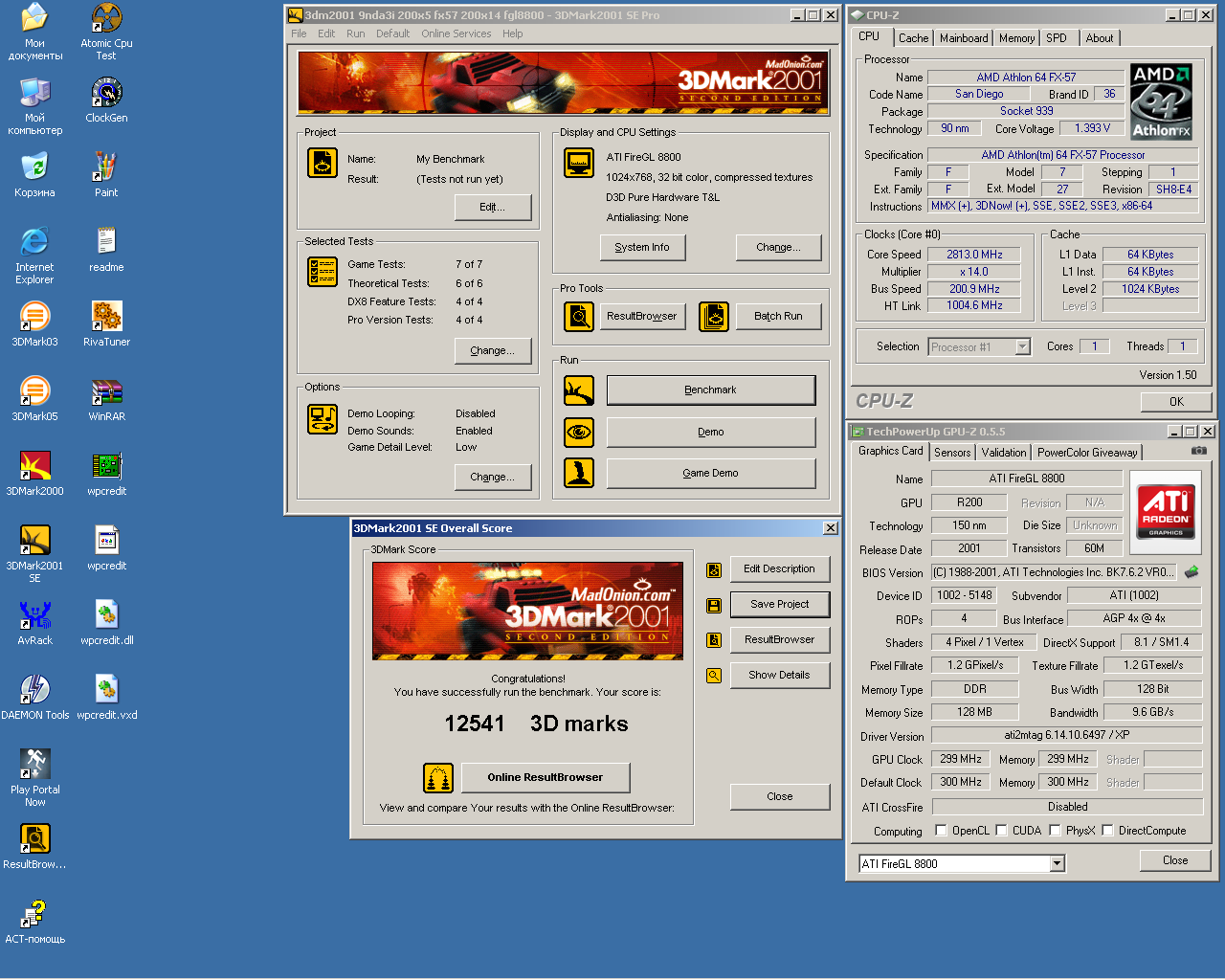The width and height of the screenshot is (1225, 980).
Task: Click the System Info button
Action: (641, 247)
